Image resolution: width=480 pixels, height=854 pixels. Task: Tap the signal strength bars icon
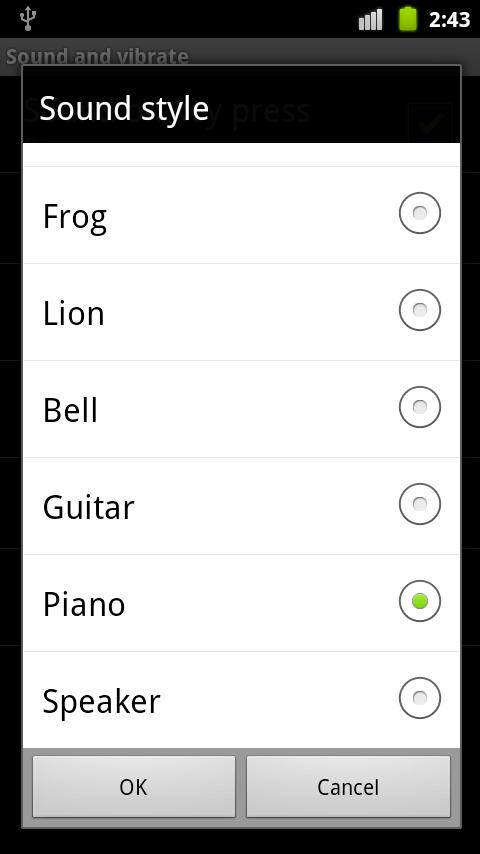point(370,20)
